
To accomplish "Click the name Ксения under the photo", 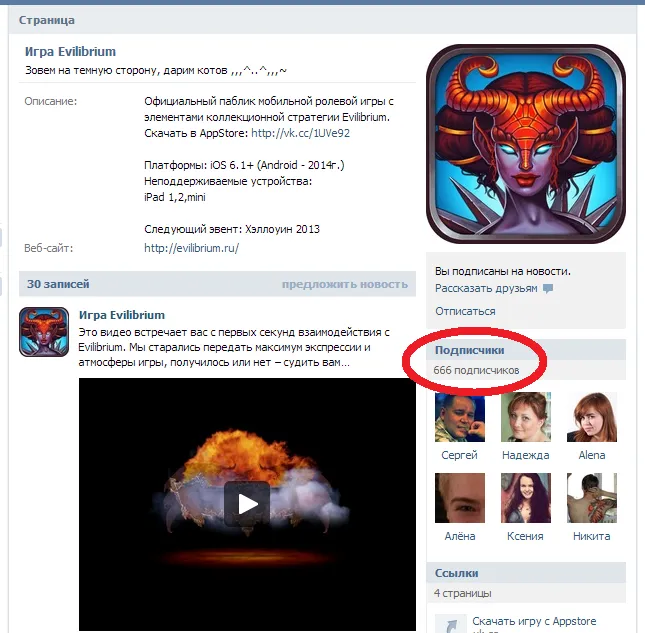I will point(525,536).
